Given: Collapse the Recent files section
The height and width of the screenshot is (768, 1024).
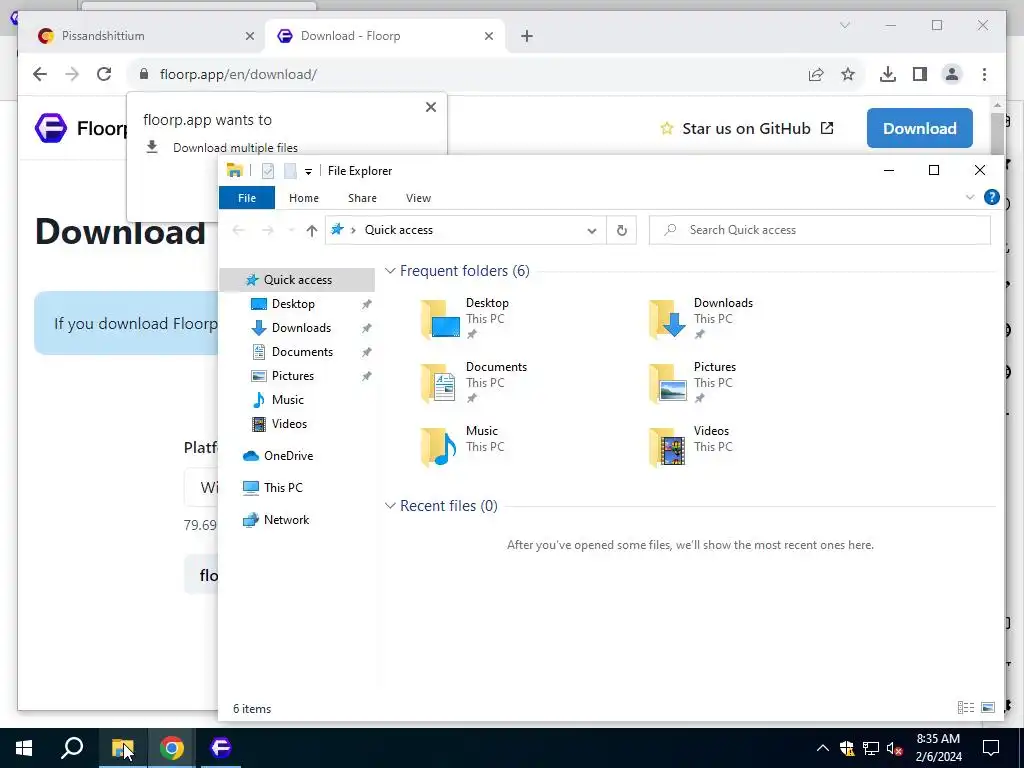Looking at the screenshot, I should pos(390,505).
